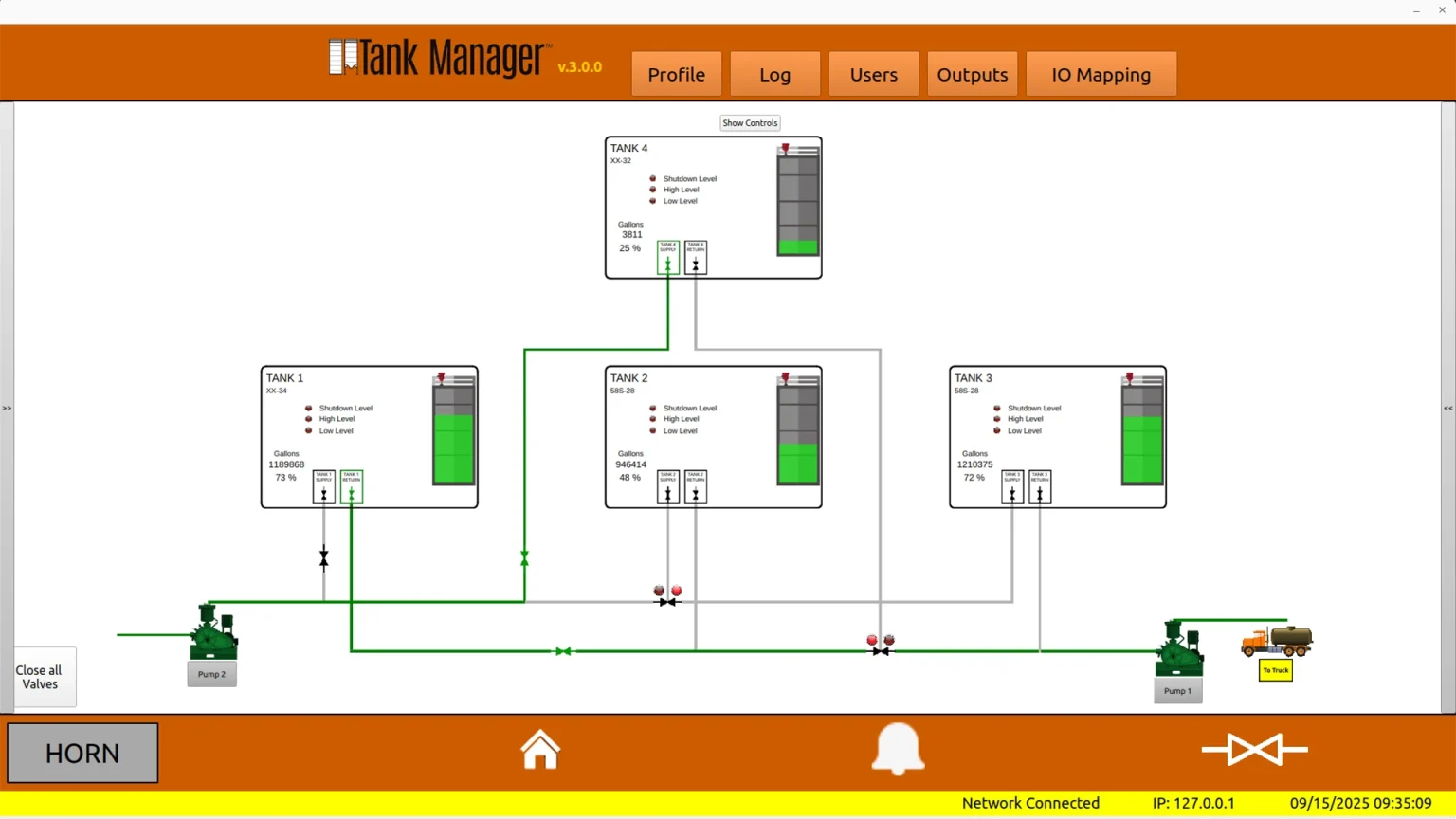Toggle the Tank 2 Return valve
This screenshot has height=819, width=1456.
[x=696, y=486]
